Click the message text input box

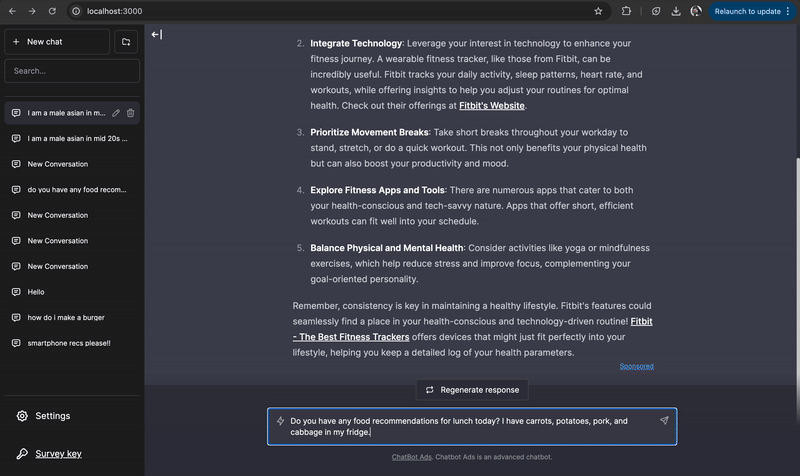click(x=472, y=427)
